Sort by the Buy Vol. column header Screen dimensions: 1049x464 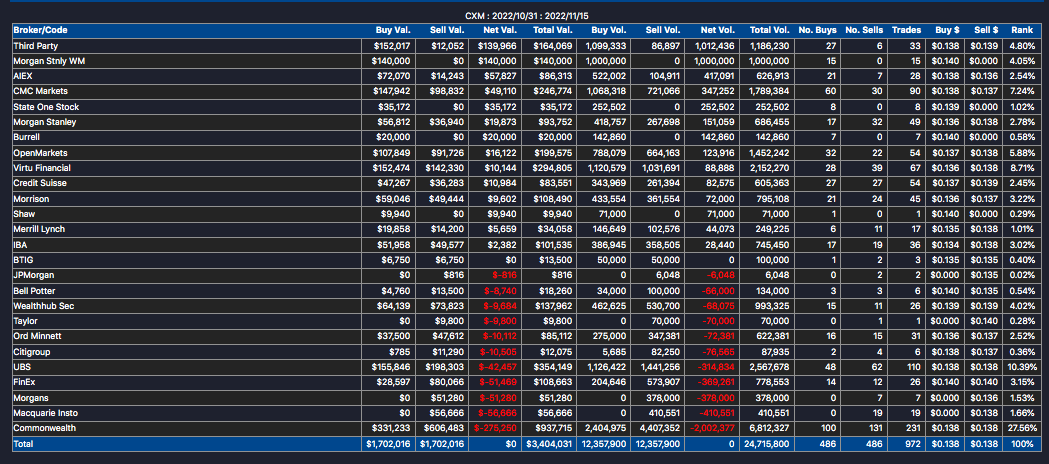609,30
